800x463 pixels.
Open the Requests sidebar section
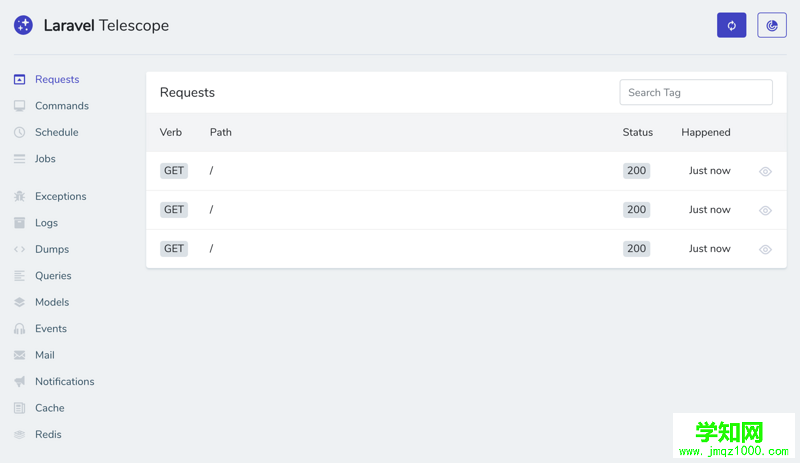(57, 79)
